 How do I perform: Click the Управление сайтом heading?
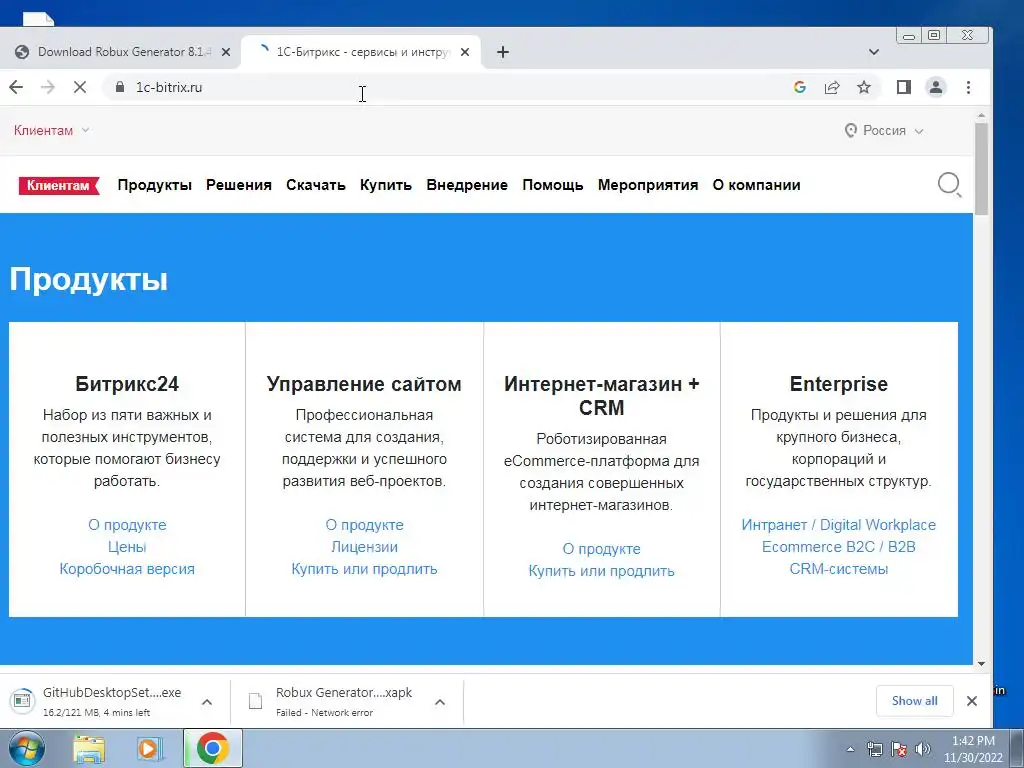pos(364,384)
